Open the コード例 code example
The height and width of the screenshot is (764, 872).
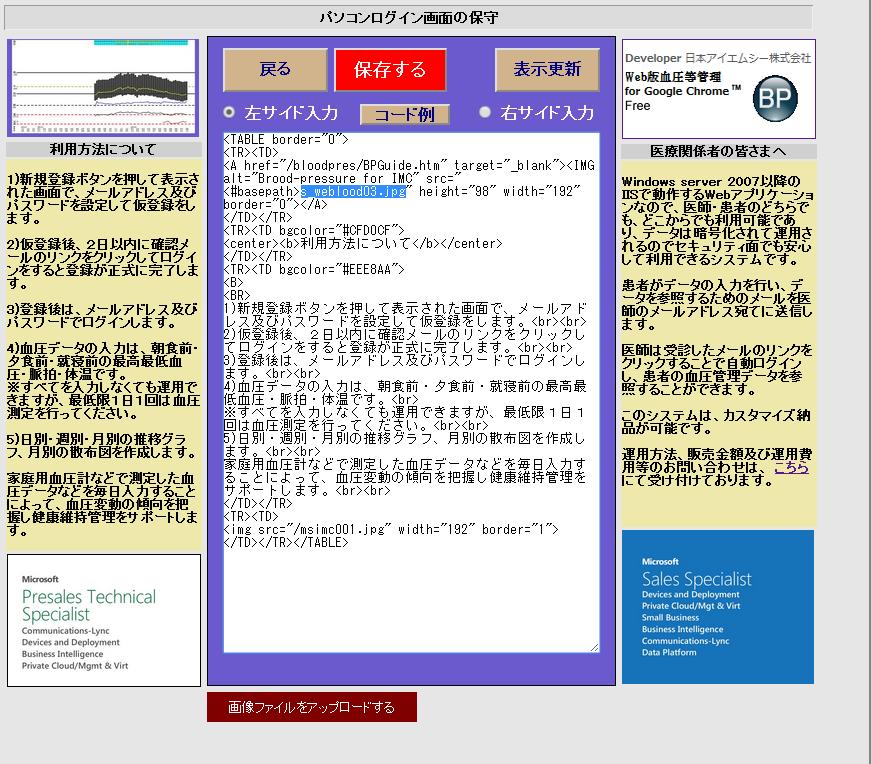404,112
